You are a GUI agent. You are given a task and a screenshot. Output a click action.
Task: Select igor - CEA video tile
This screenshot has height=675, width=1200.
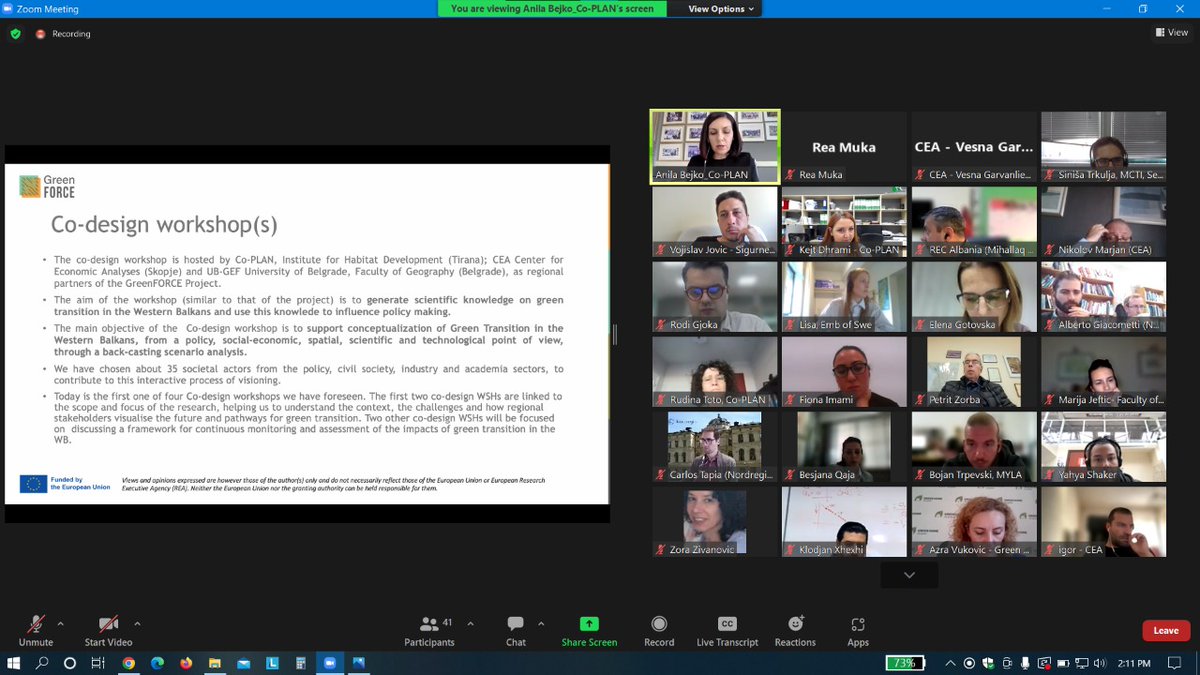(x=1103, y=522)
